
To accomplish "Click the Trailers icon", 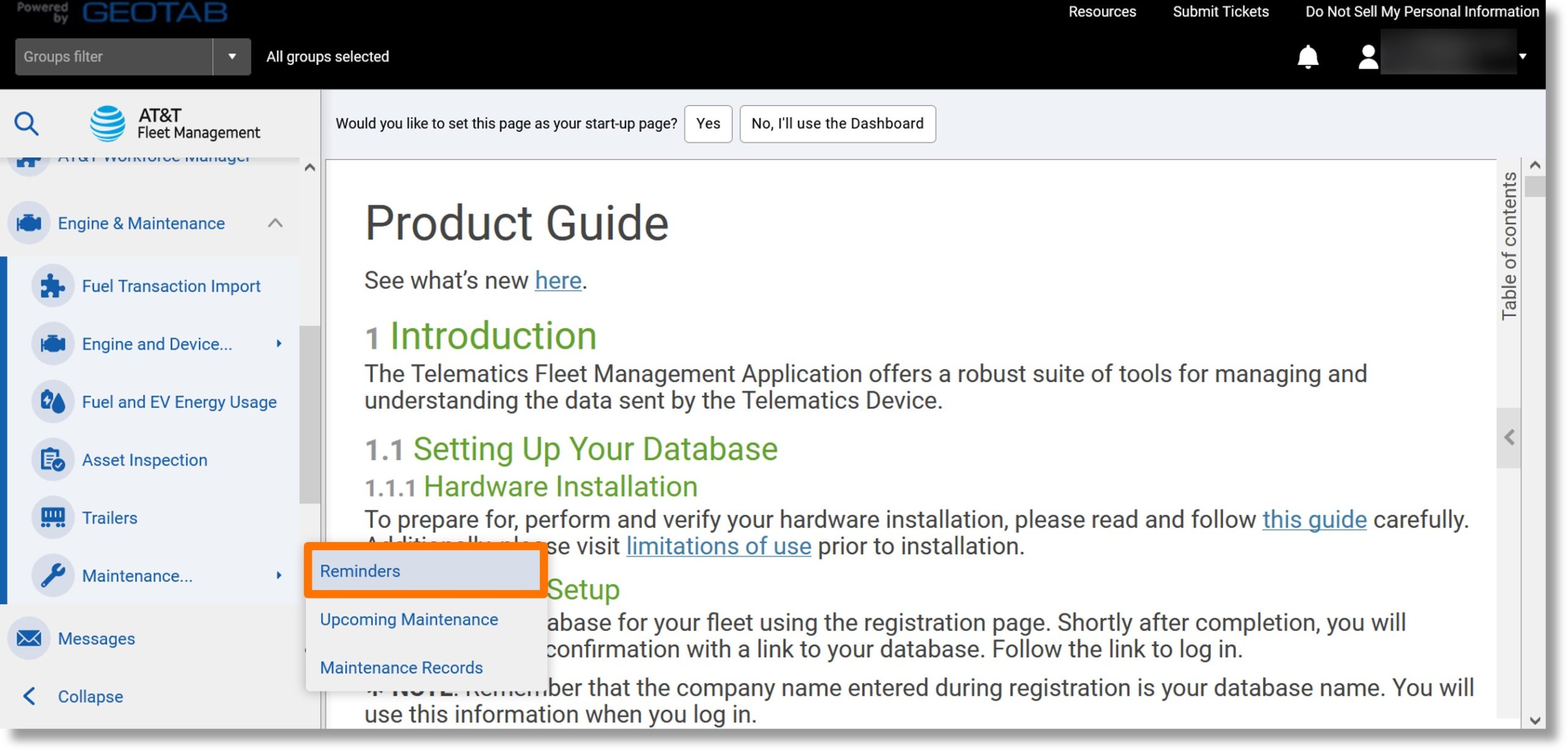I will pyautogui.click(x=53, y=518).
